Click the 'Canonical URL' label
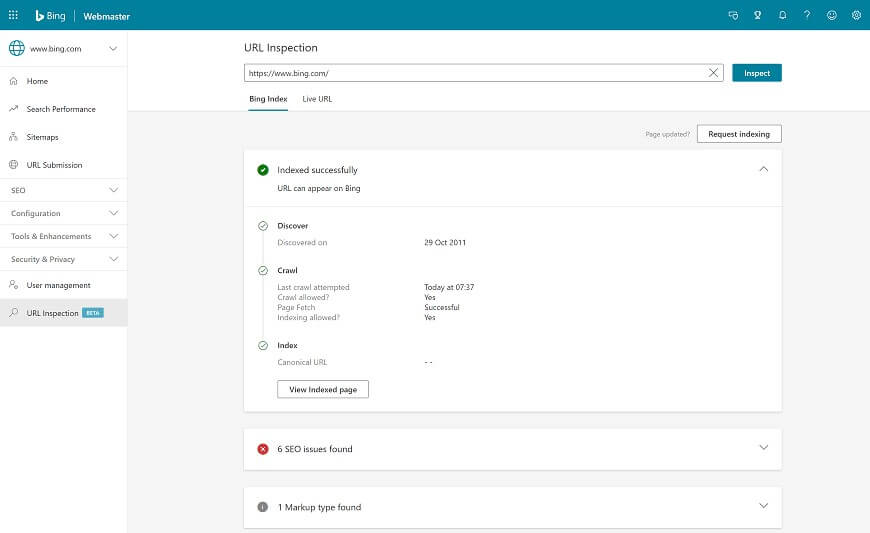 pos(302,362)
